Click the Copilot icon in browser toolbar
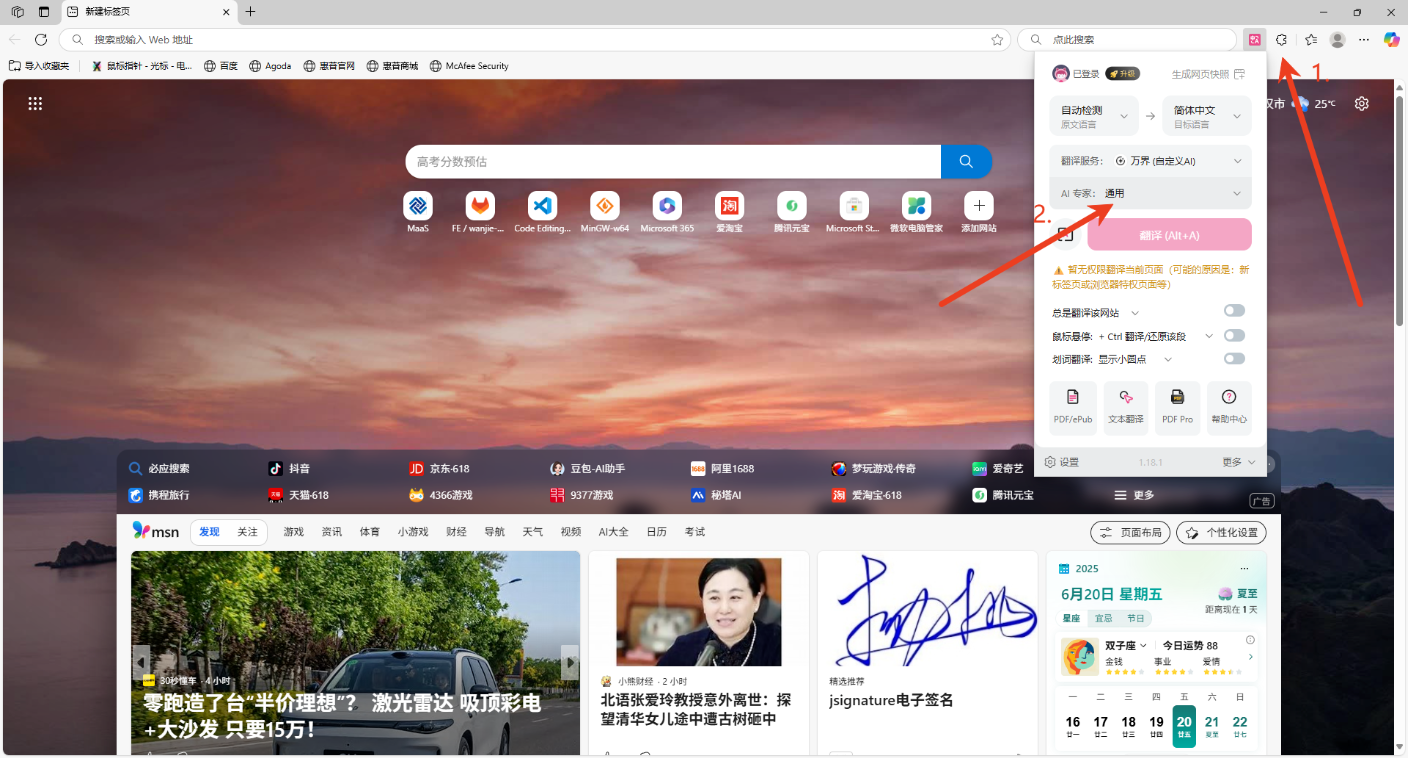Screen dimensions: 1408x758 (1391, 39)
